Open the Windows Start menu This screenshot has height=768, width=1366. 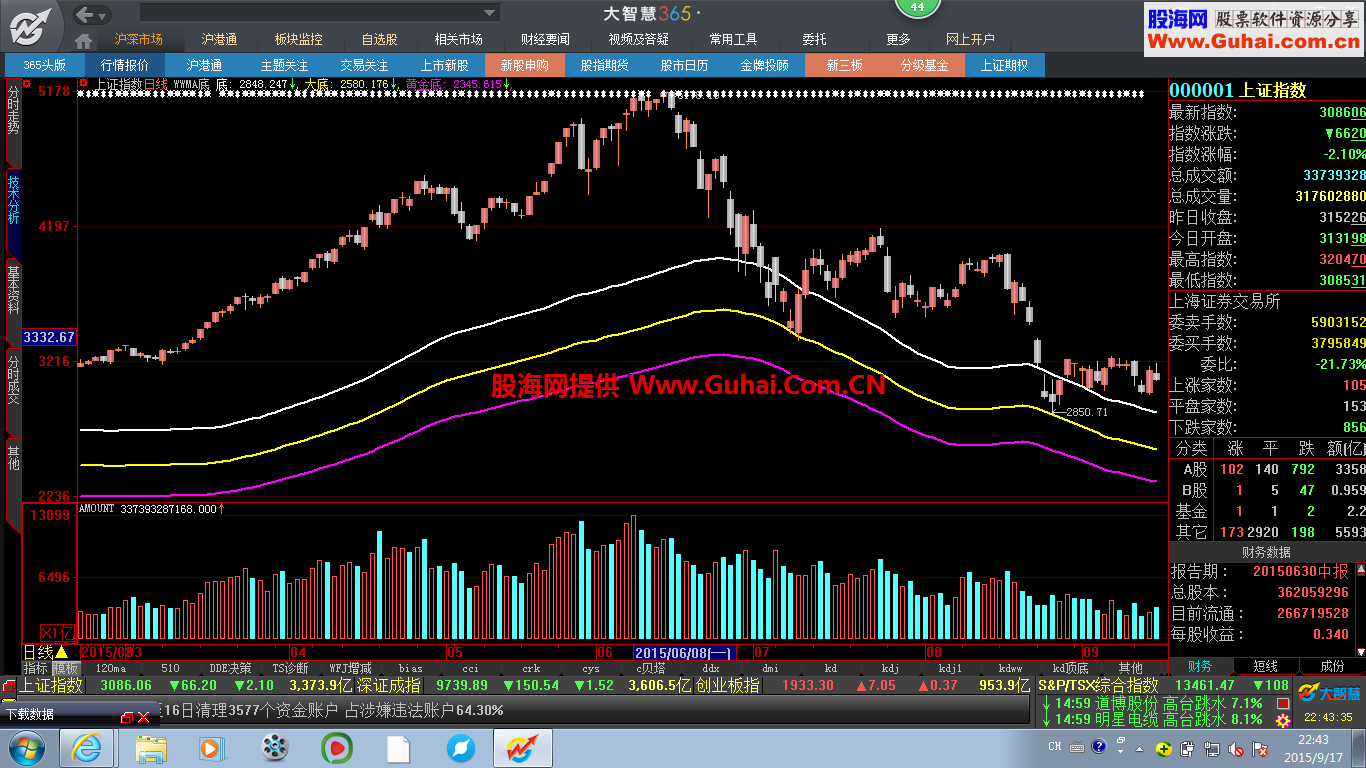[x=26, y=747]
